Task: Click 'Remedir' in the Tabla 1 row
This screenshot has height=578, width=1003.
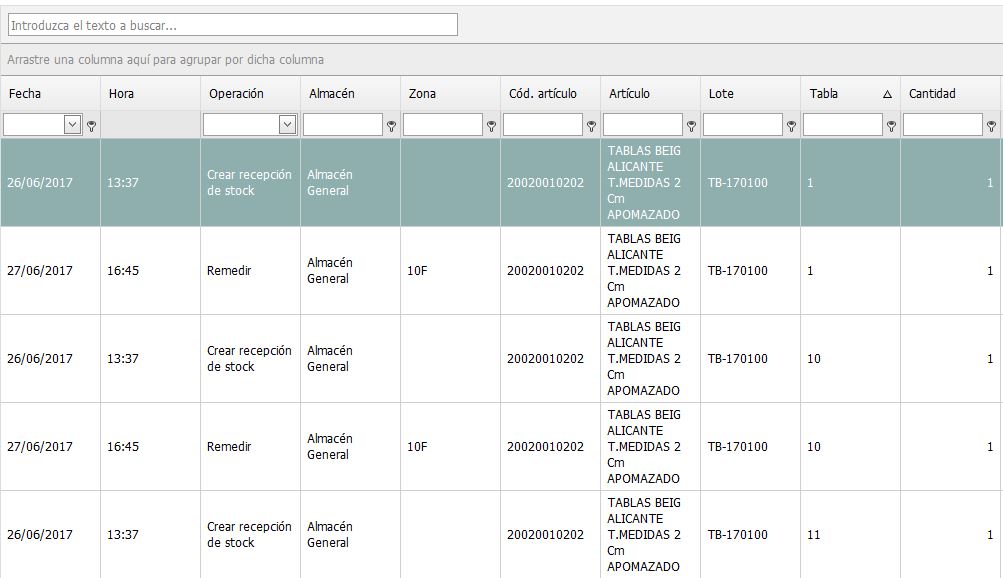Action: click(229, 270)
